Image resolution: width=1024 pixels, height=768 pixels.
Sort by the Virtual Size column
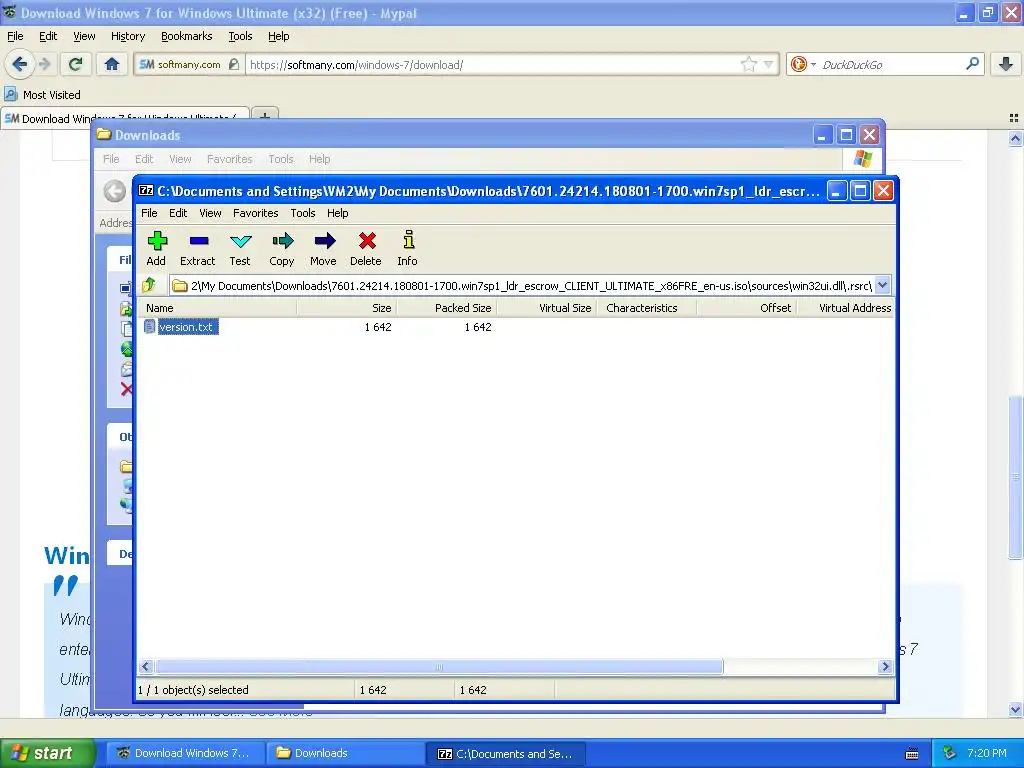[x=547, y=308]
